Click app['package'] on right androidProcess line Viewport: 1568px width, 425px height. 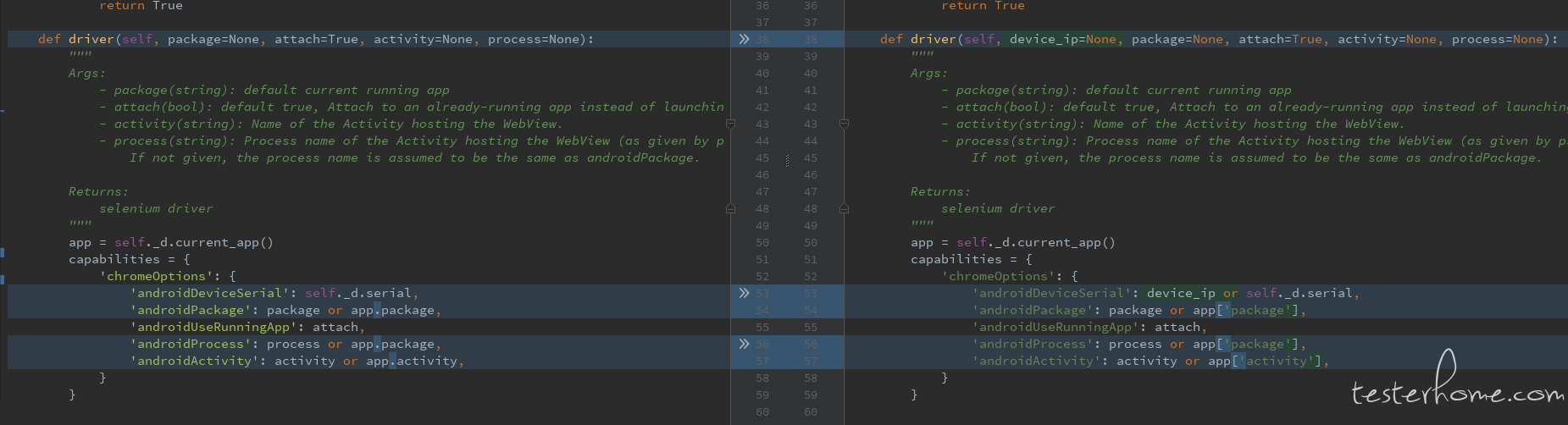tap(1246, 344)
